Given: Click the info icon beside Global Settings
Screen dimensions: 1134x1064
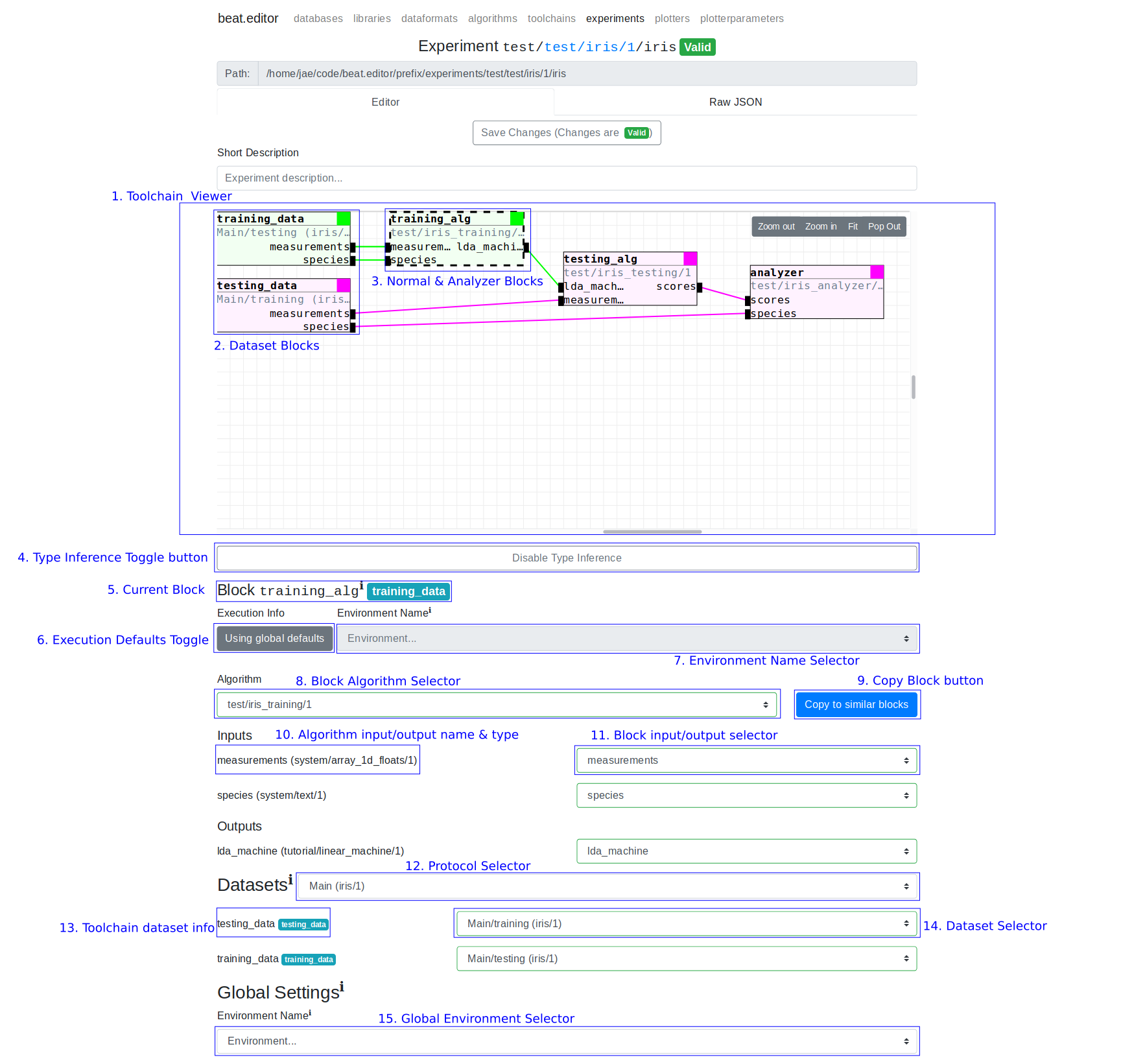Looking at the screenshot, I should tap(342, 987).
